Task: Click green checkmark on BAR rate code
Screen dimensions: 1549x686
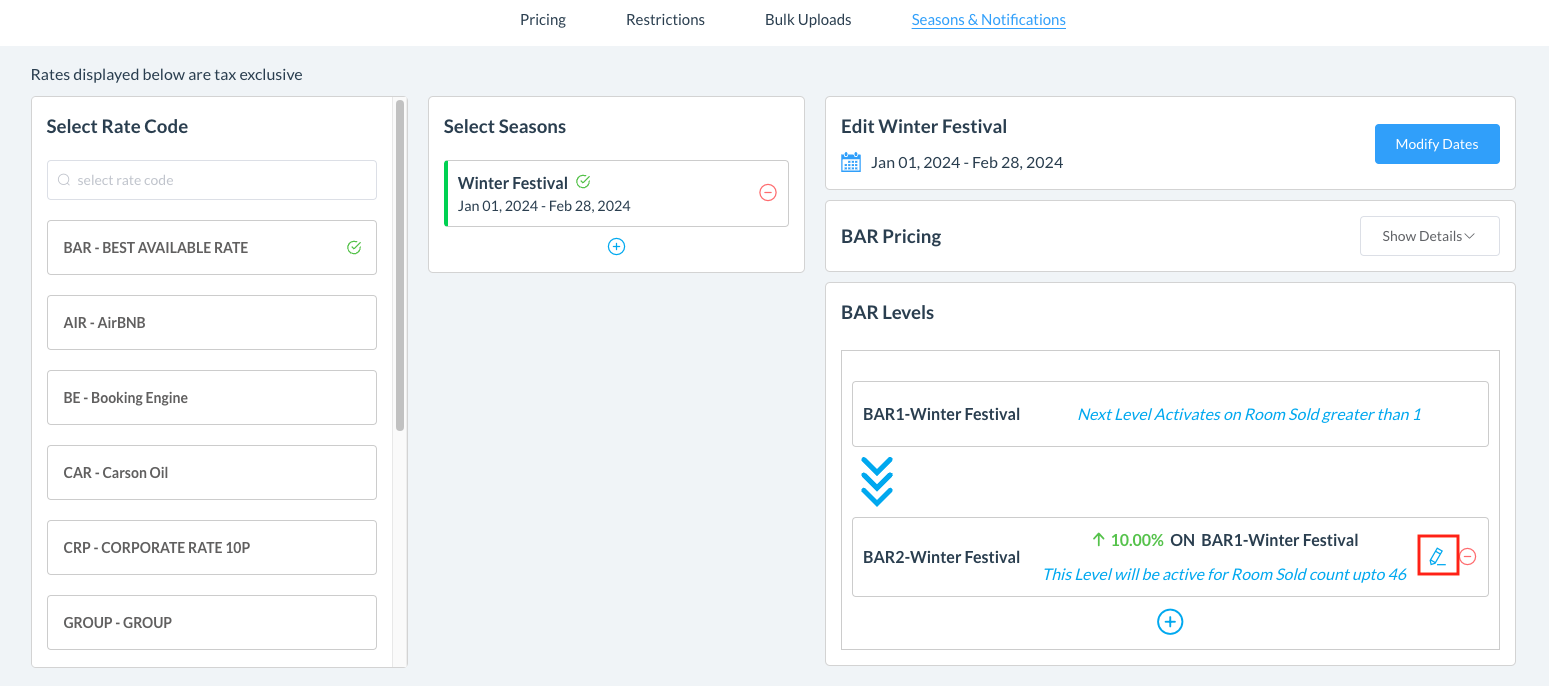Action: [x=354, y=247]
